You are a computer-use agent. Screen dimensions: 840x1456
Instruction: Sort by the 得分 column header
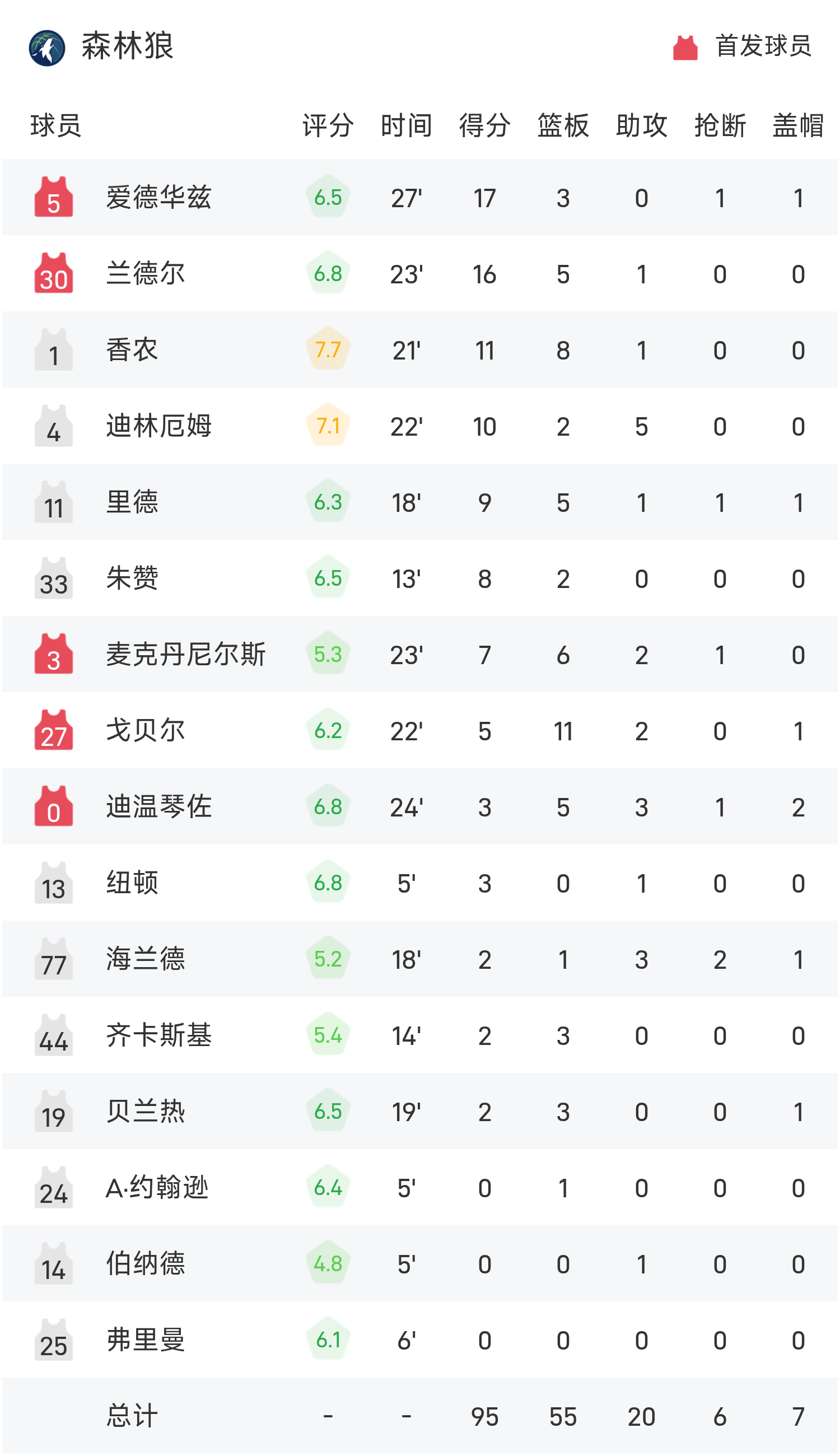click(x=484, y=125)
